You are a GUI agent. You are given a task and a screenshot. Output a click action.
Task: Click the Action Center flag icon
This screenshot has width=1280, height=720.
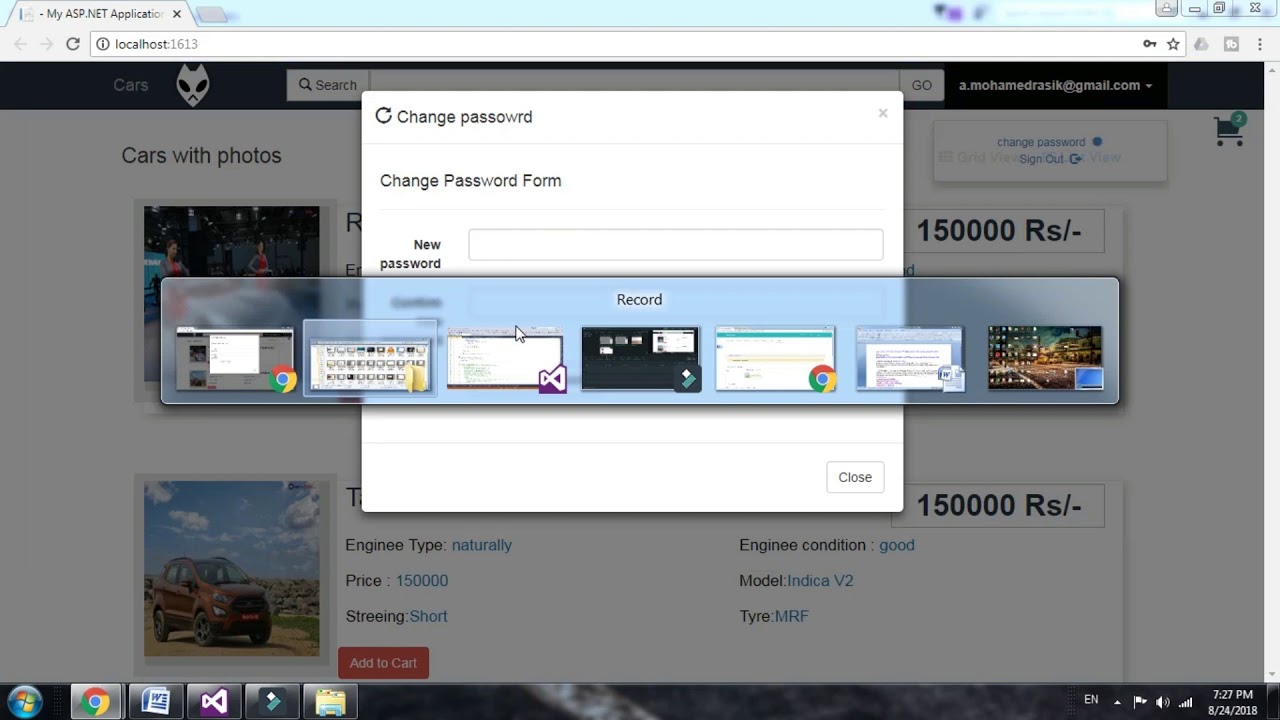tap(1140, 702)
